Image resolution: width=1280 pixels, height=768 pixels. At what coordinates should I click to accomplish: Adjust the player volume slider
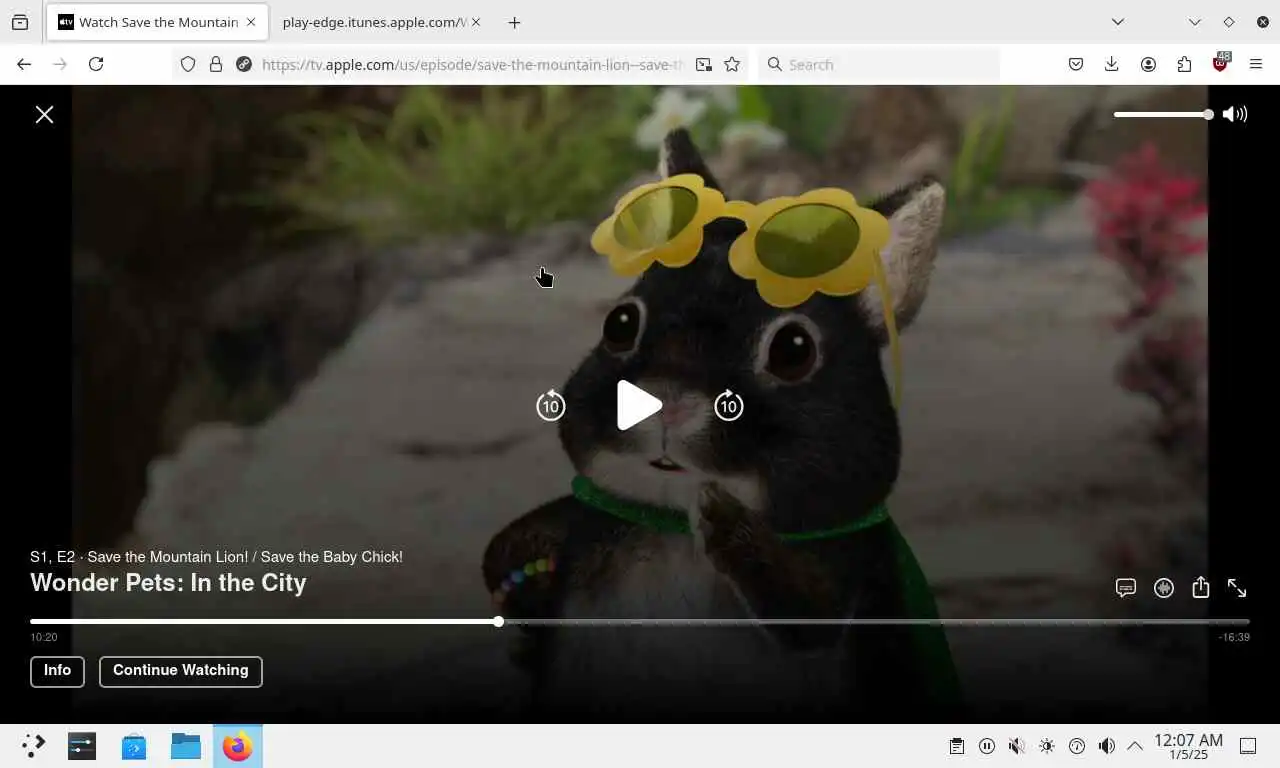point(1163,114)
